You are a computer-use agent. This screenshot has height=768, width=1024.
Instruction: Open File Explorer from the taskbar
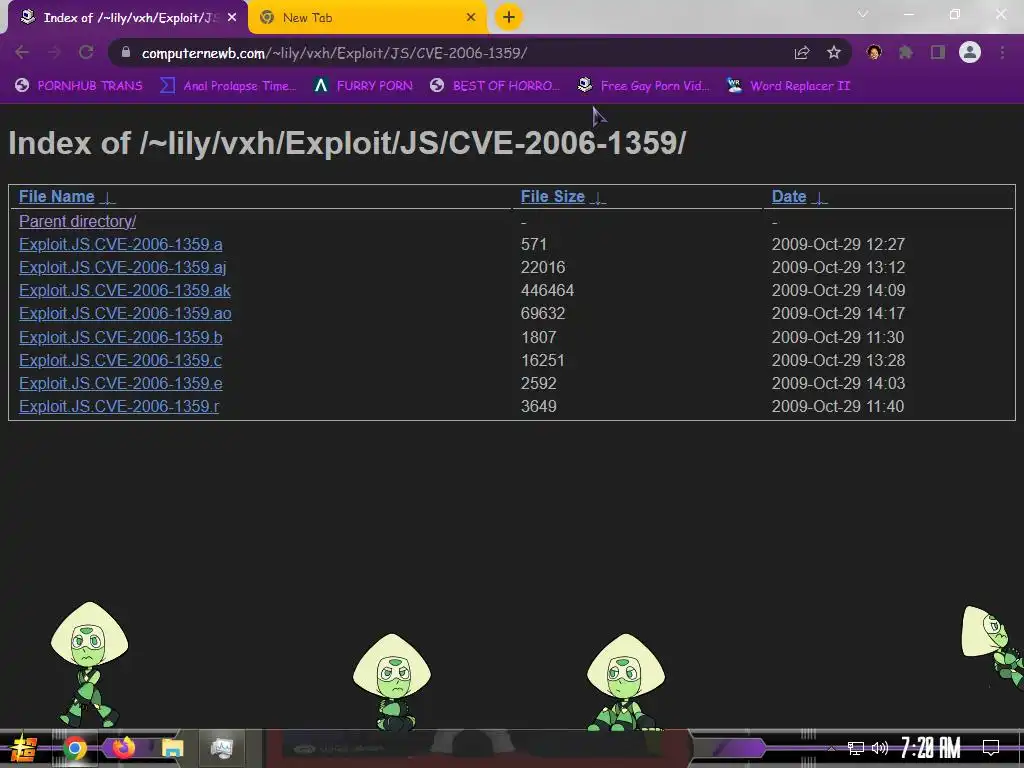(172, 748)
